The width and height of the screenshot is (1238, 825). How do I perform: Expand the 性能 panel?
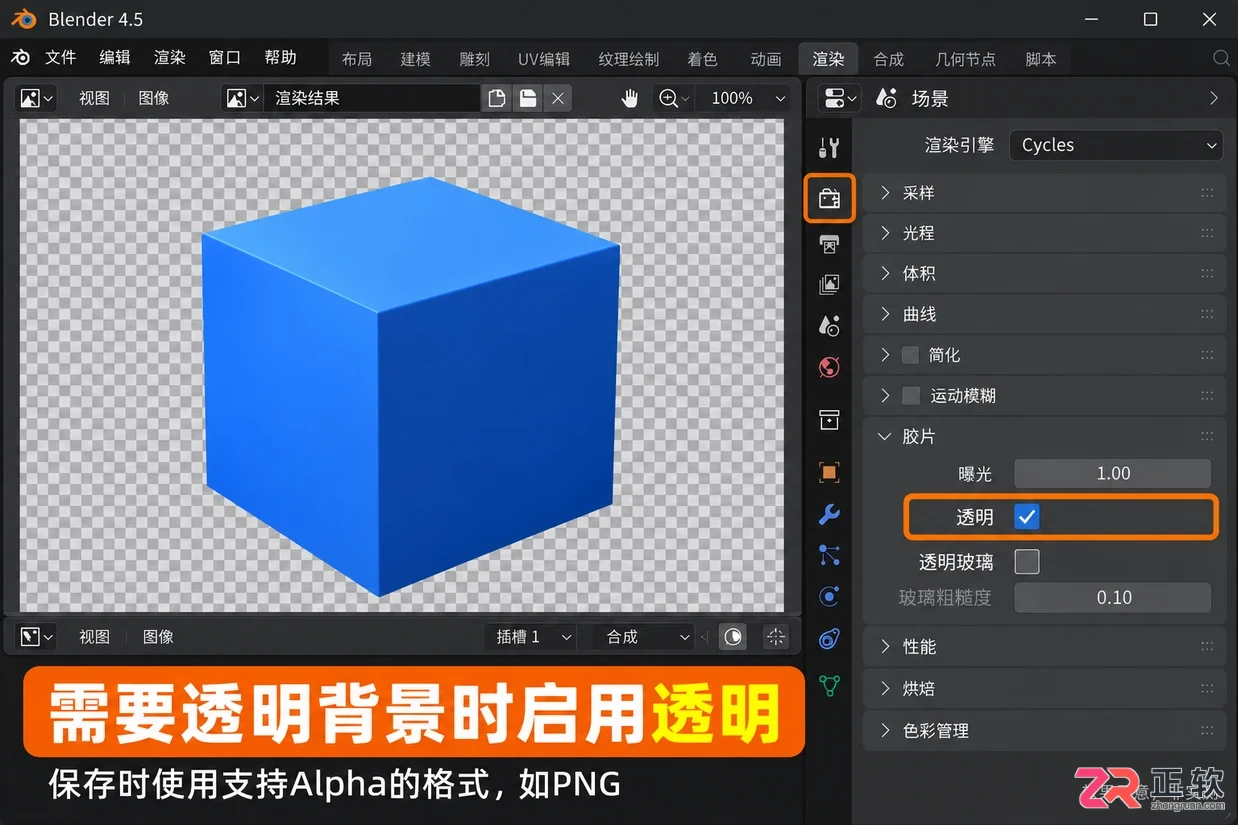1044,647
